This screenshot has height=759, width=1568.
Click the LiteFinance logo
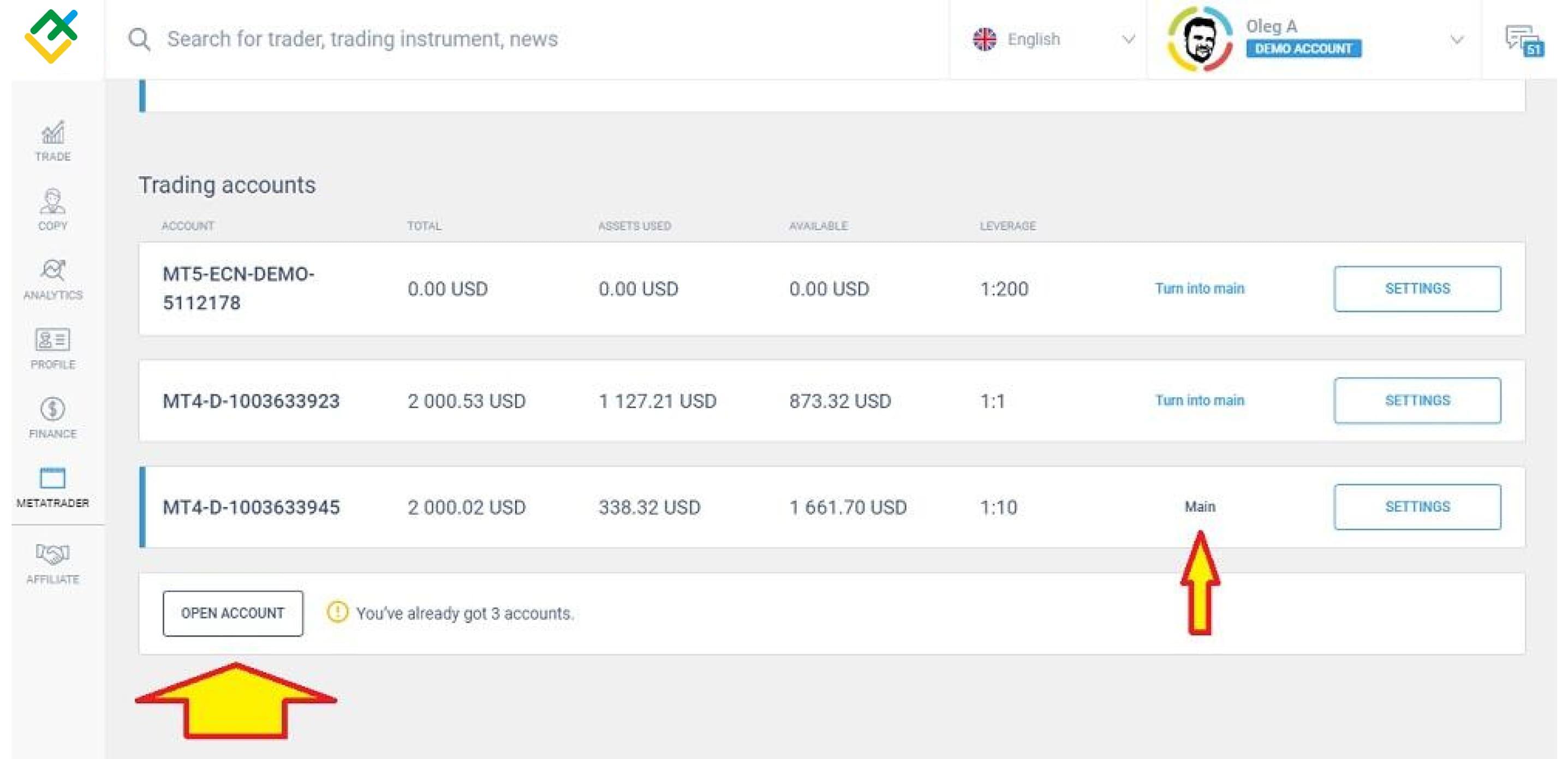point(51,37)
